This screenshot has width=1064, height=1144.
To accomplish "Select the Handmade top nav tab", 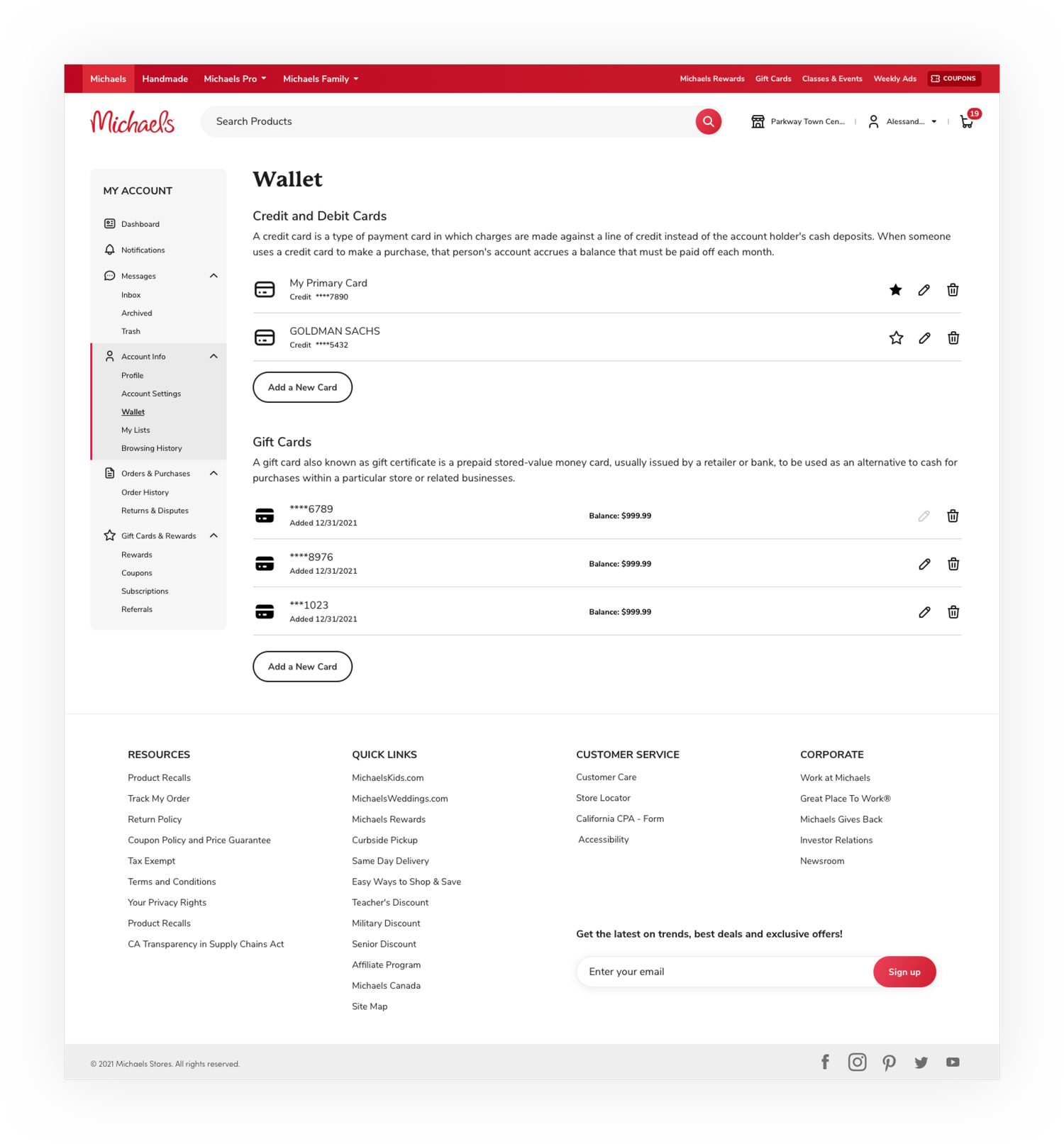I will tap(165, 79).
